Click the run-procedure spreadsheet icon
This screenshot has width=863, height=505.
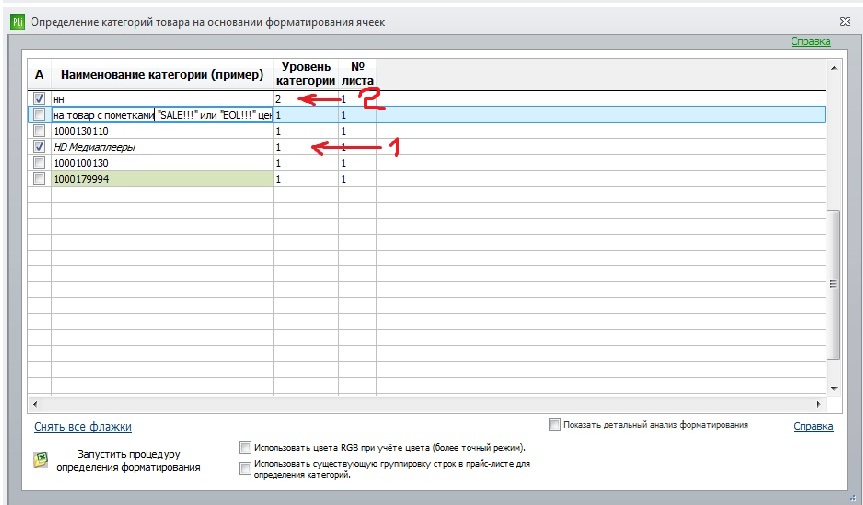click(x=41, y=459)
